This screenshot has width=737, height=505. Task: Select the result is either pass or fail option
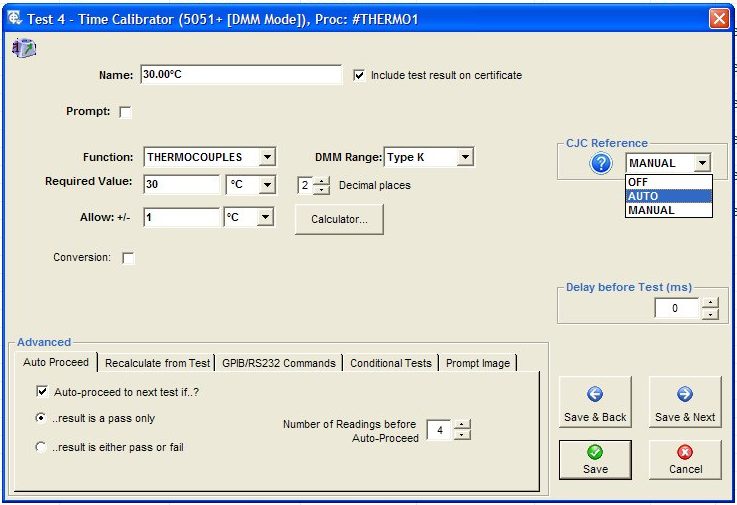[x=41, y=447]
